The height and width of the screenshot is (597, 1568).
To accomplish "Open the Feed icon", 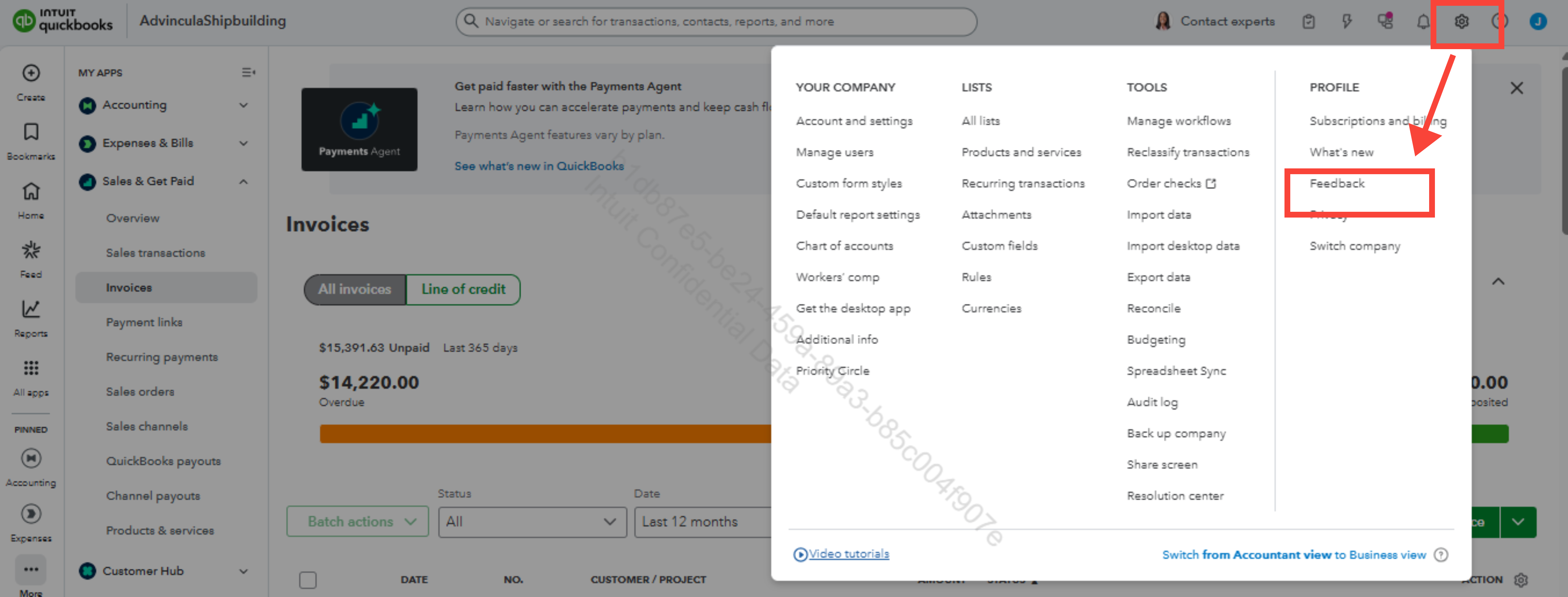I will pos(31,250).
